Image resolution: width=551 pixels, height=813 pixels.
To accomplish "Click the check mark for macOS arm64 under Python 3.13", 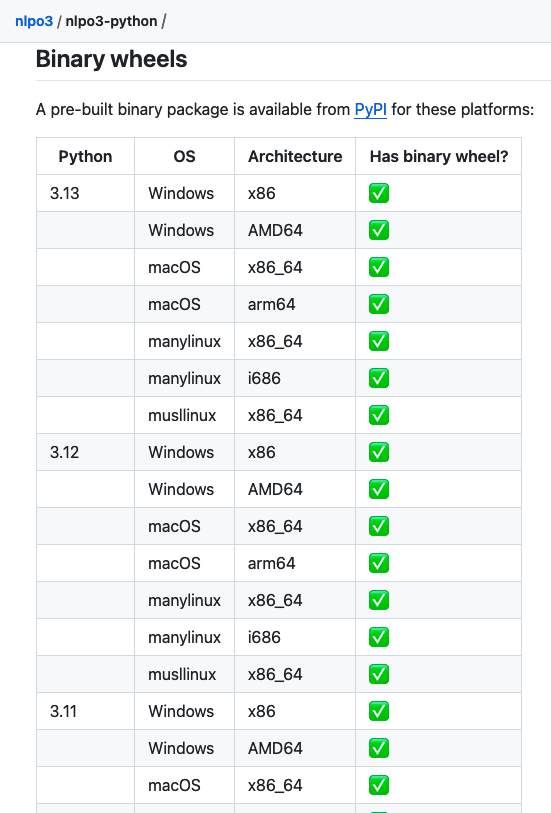I will tap(379, 304).
